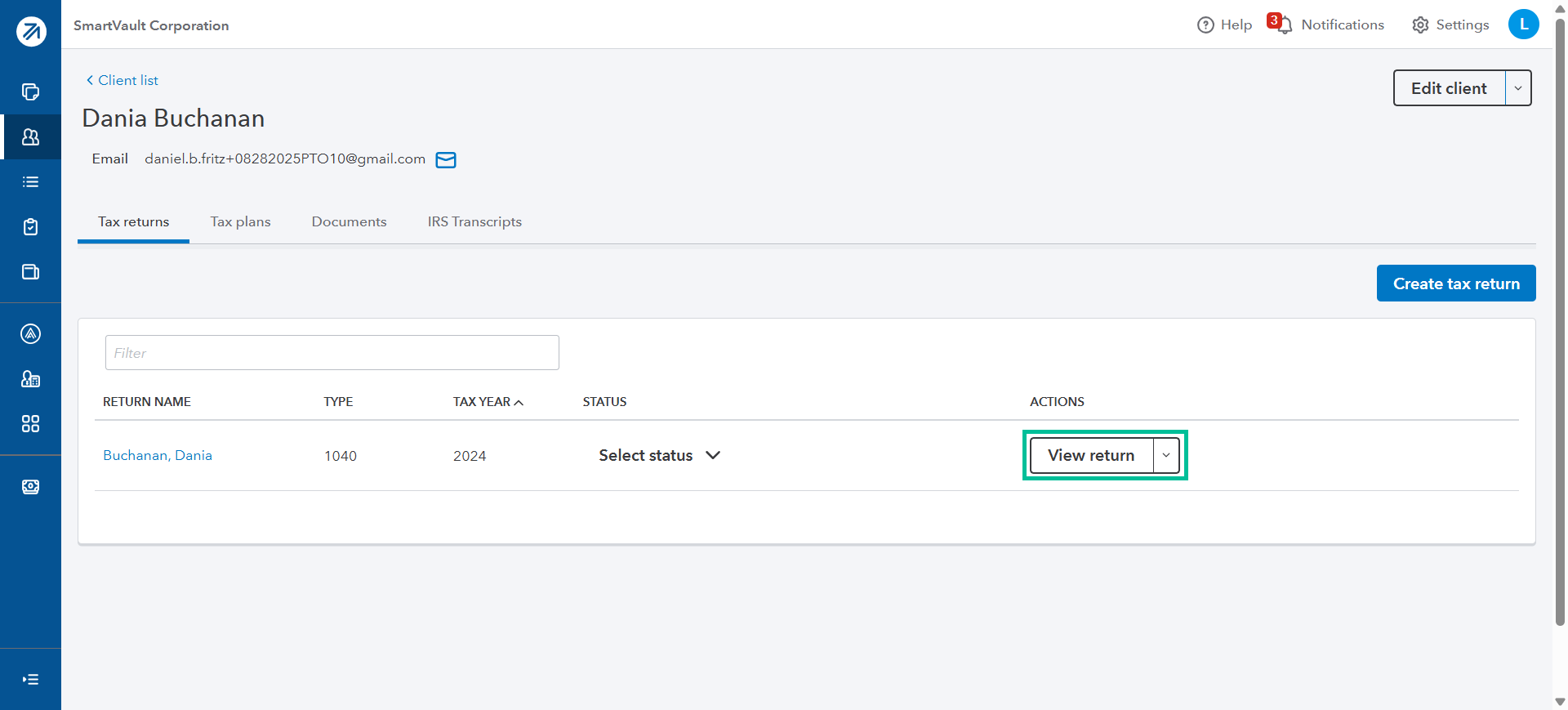Expand the arrow next to View return
Image resolution: width=1568 pixels, height=710 pixels.
[1166, 456]
